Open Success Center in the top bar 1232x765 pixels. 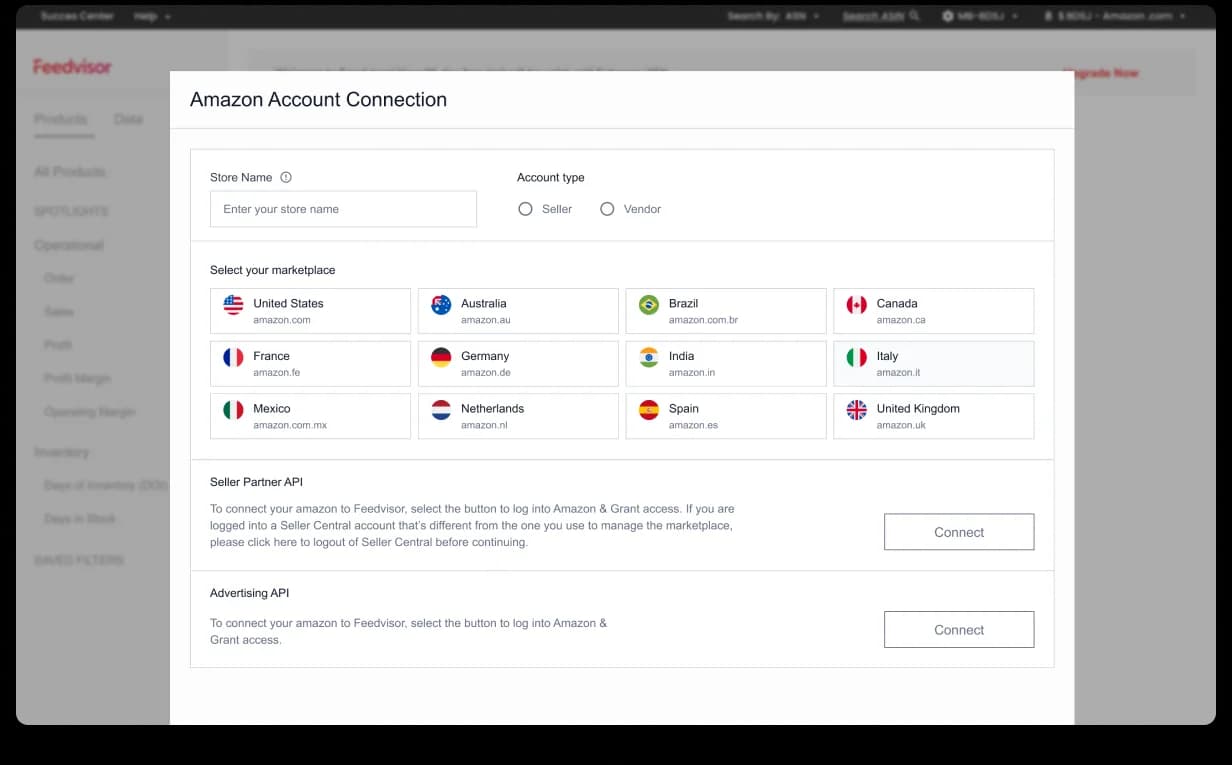[77, 16]
